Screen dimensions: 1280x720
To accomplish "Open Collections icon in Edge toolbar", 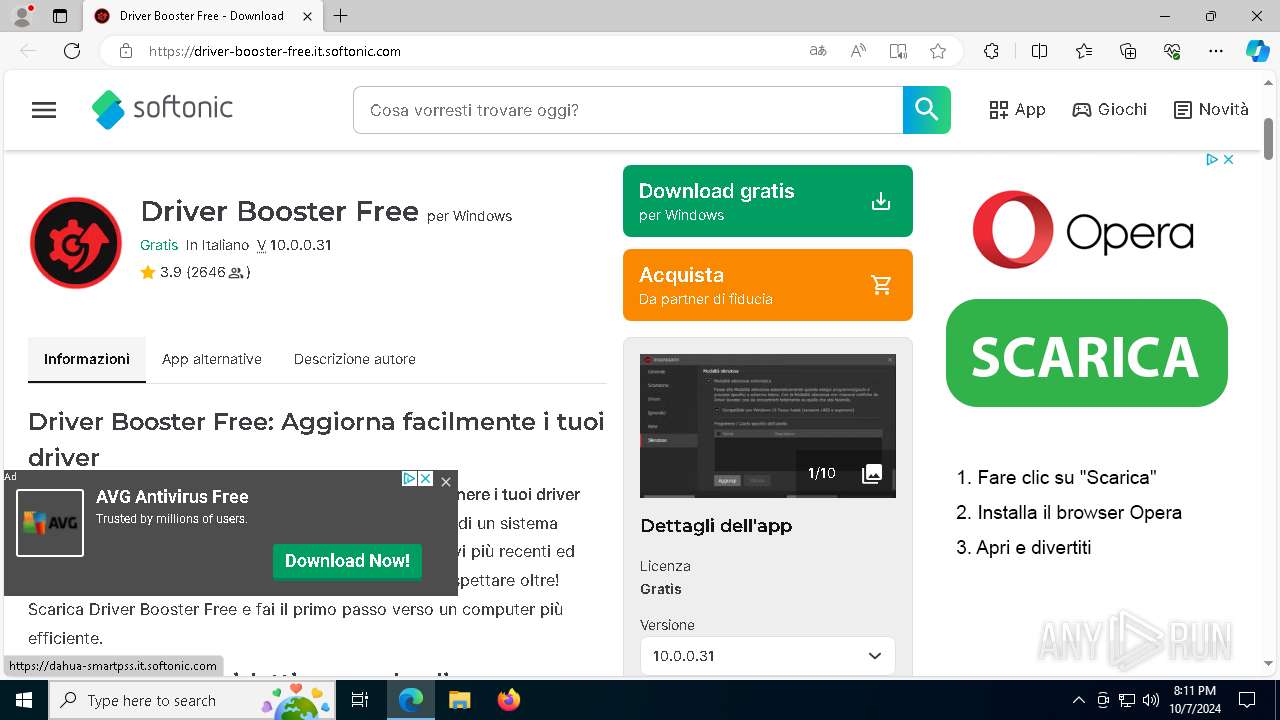I will click(x=1128, y=51).
